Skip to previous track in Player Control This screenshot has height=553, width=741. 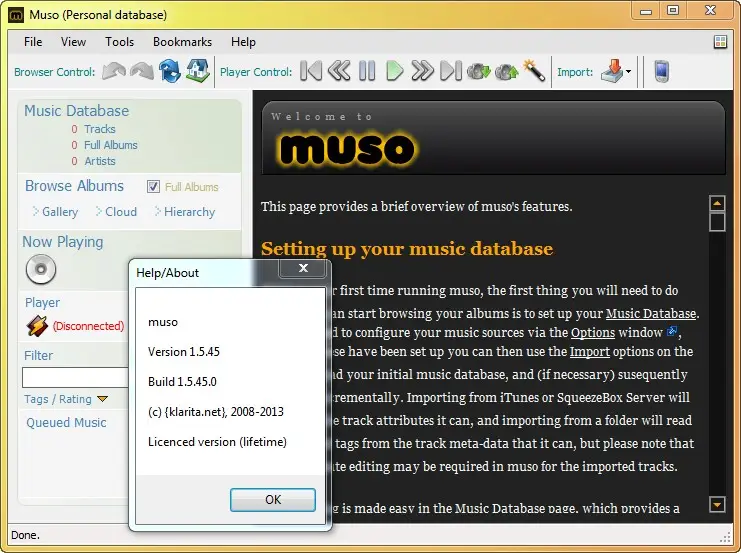[310, 71]
